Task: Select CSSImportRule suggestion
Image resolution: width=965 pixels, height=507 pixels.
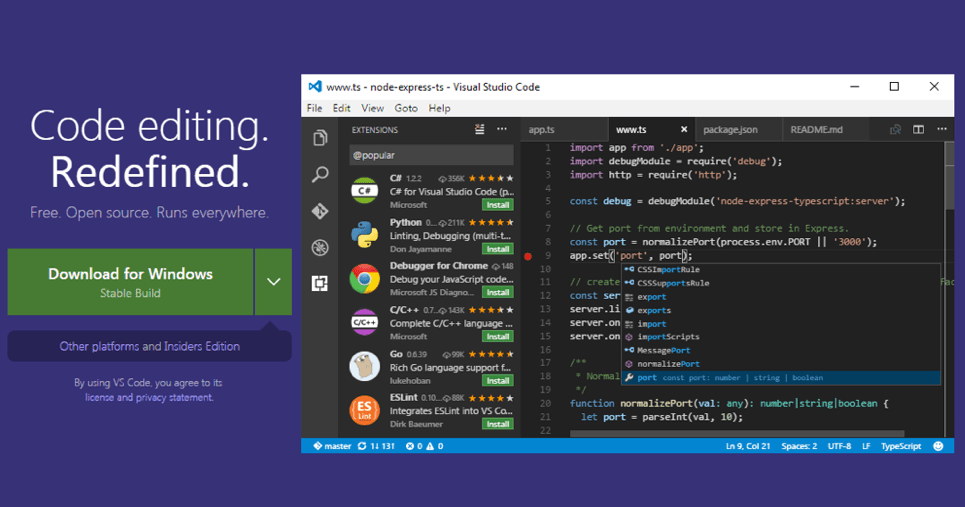Action: [x=781, y=269]
